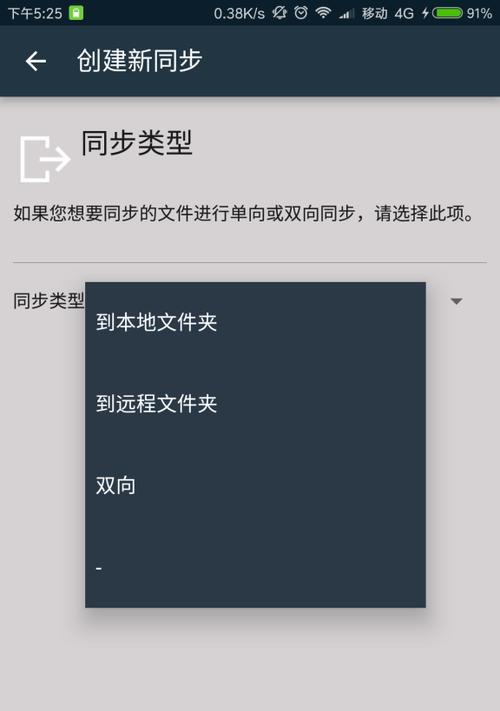Image resolution: width=500 pixels, height=711 pixels.
Task: Select the dash empty option in list
Action: [255, 567]
